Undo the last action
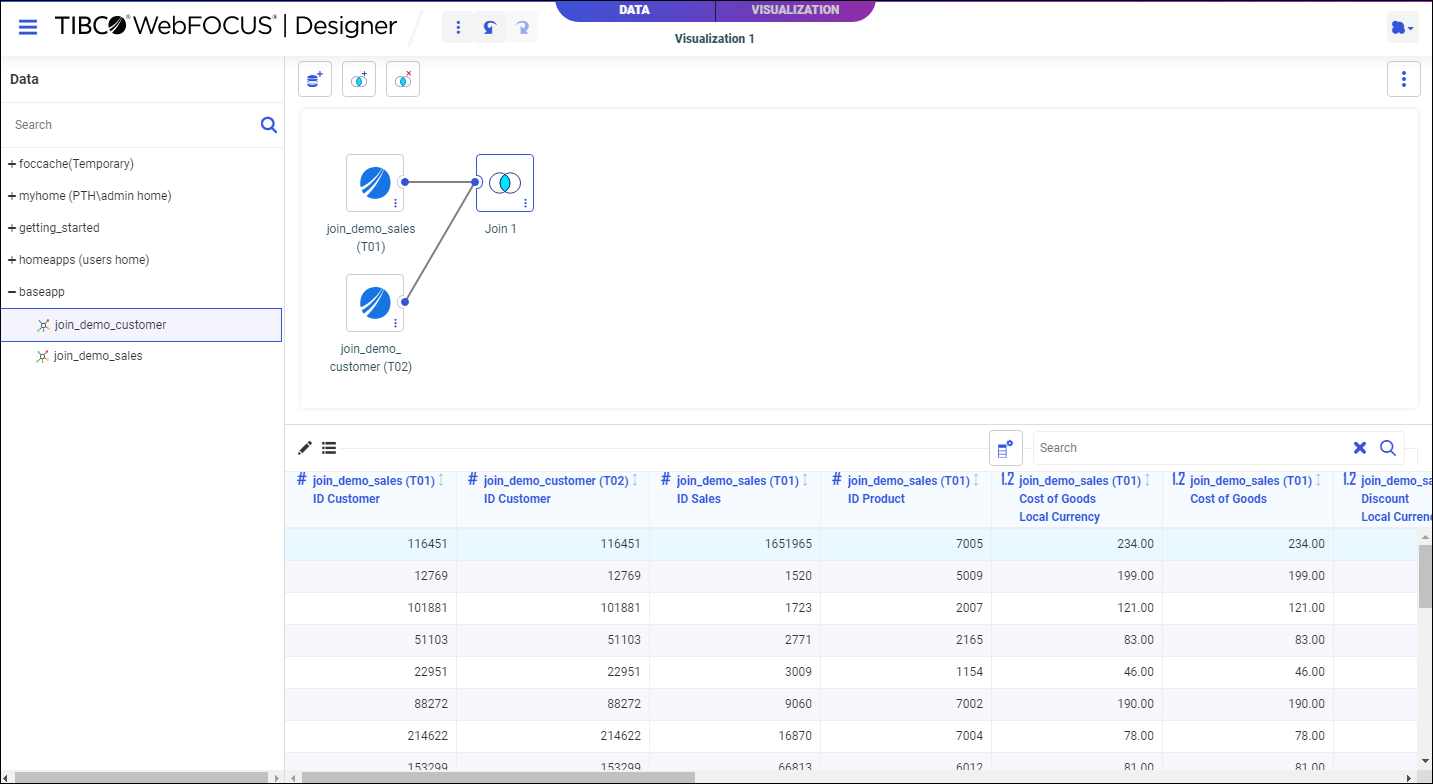Viewport: 1433px width, 784px height. pyautogui.click(x=489, y=28)
